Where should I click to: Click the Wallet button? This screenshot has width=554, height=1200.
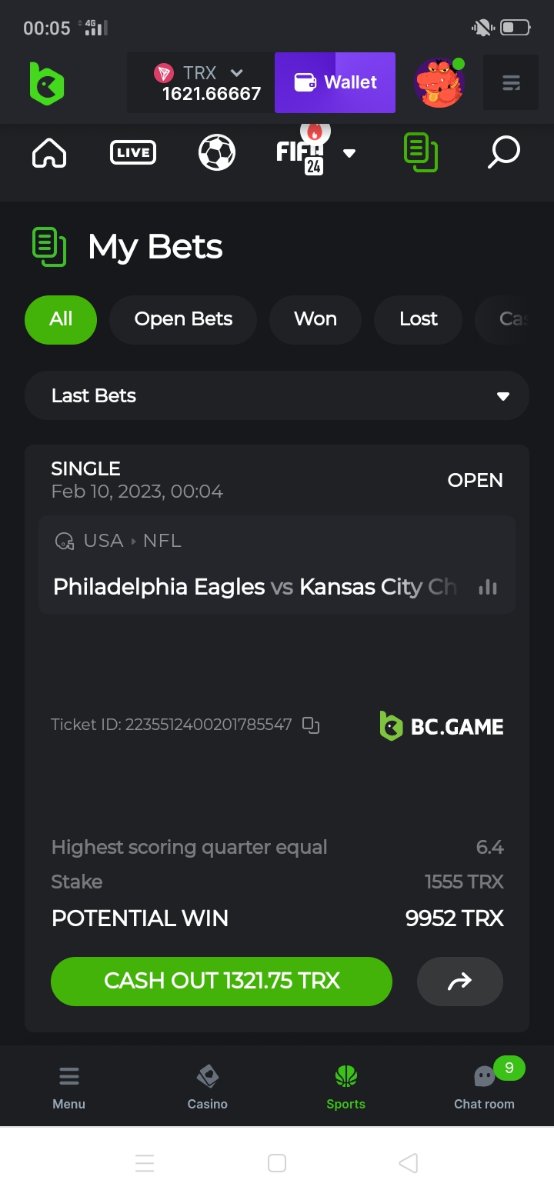click(335, 82)
